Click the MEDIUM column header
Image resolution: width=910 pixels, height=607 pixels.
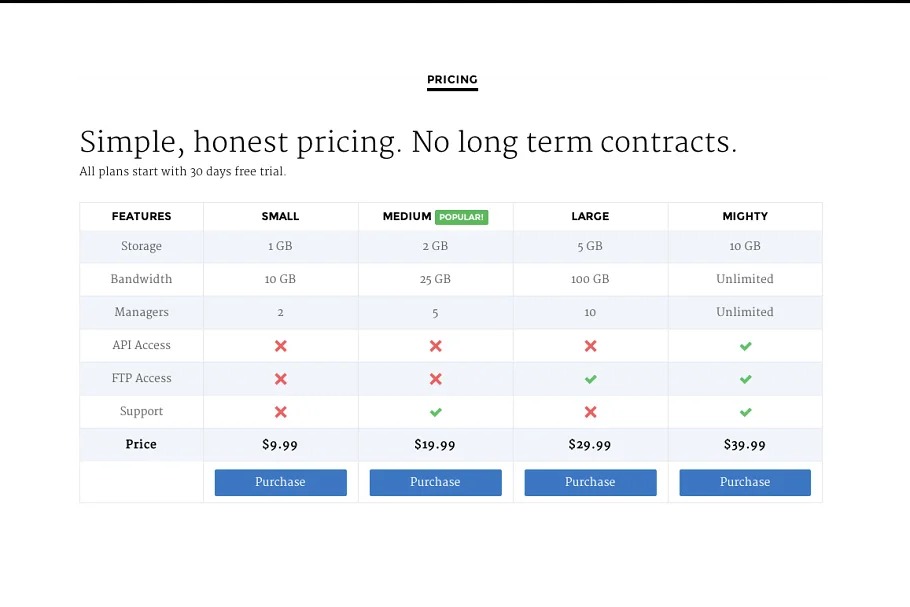click(407, 216)
